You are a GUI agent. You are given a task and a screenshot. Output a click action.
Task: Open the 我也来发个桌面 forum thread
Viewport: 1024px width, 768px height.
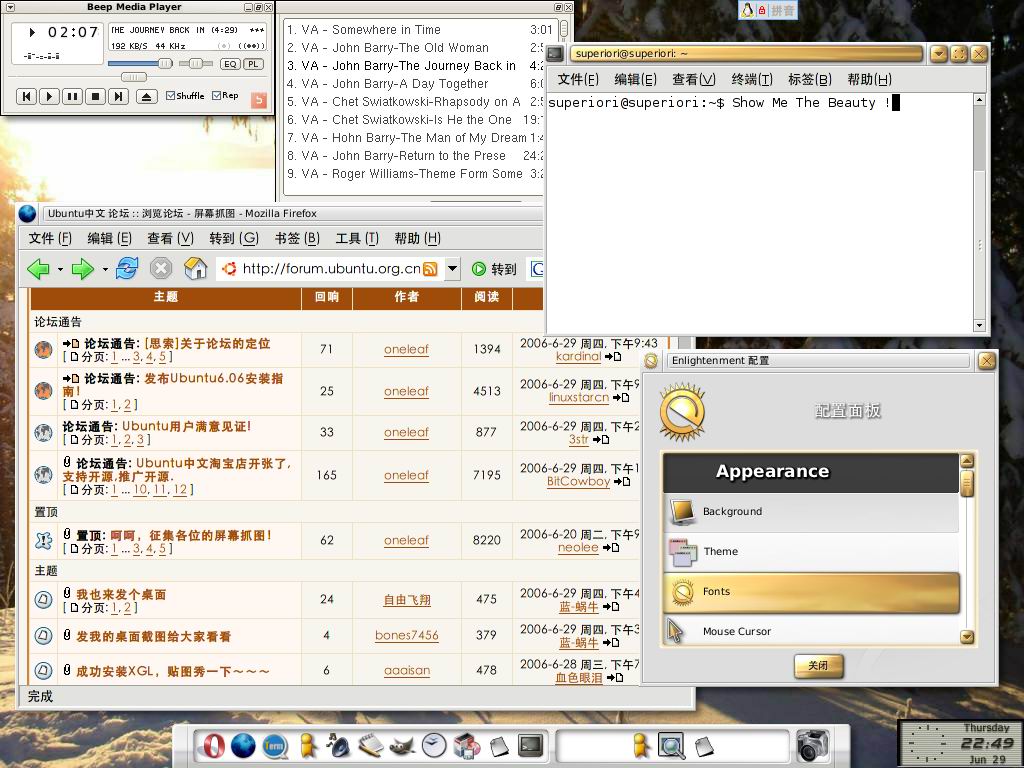click(121, 594)
